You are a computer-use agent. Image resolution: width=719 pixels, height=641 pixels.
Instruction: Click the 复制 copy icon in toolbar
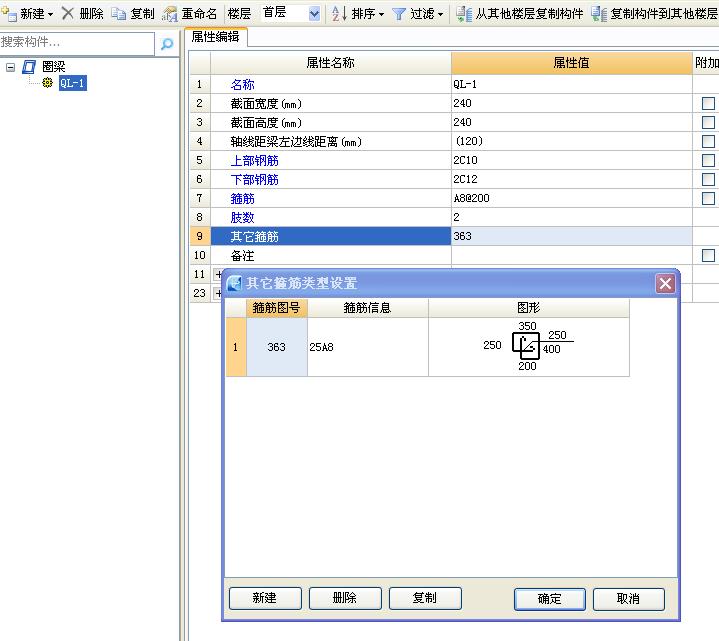(119, 14)
